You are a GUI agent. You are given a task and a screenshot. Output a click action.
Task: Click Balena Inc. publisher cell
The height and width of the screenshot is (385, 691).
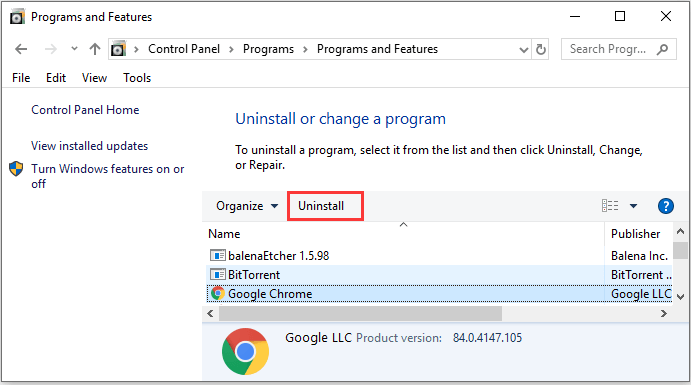[639, 256]
